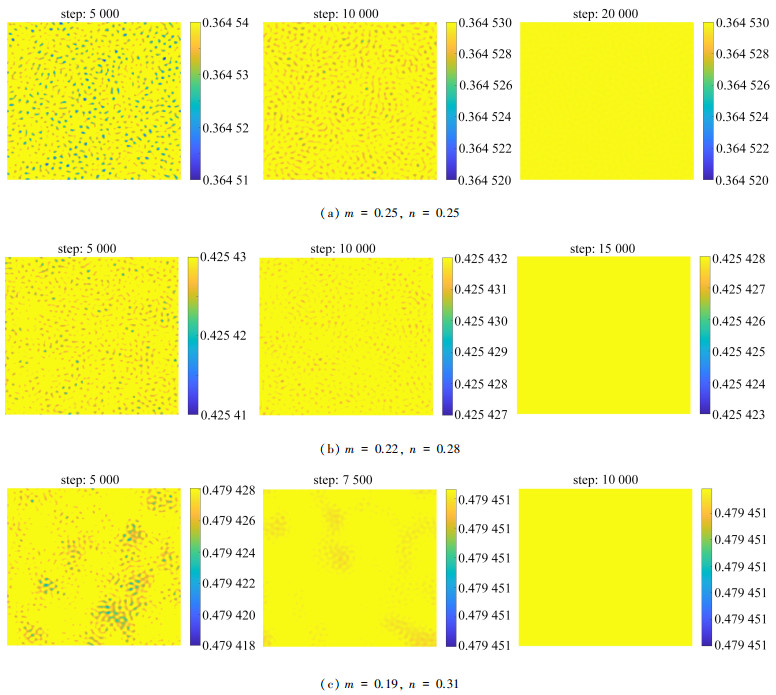Click the "step: 7 500" title text
This screenshot has height=695, width=776.
[x=350, y=479]
